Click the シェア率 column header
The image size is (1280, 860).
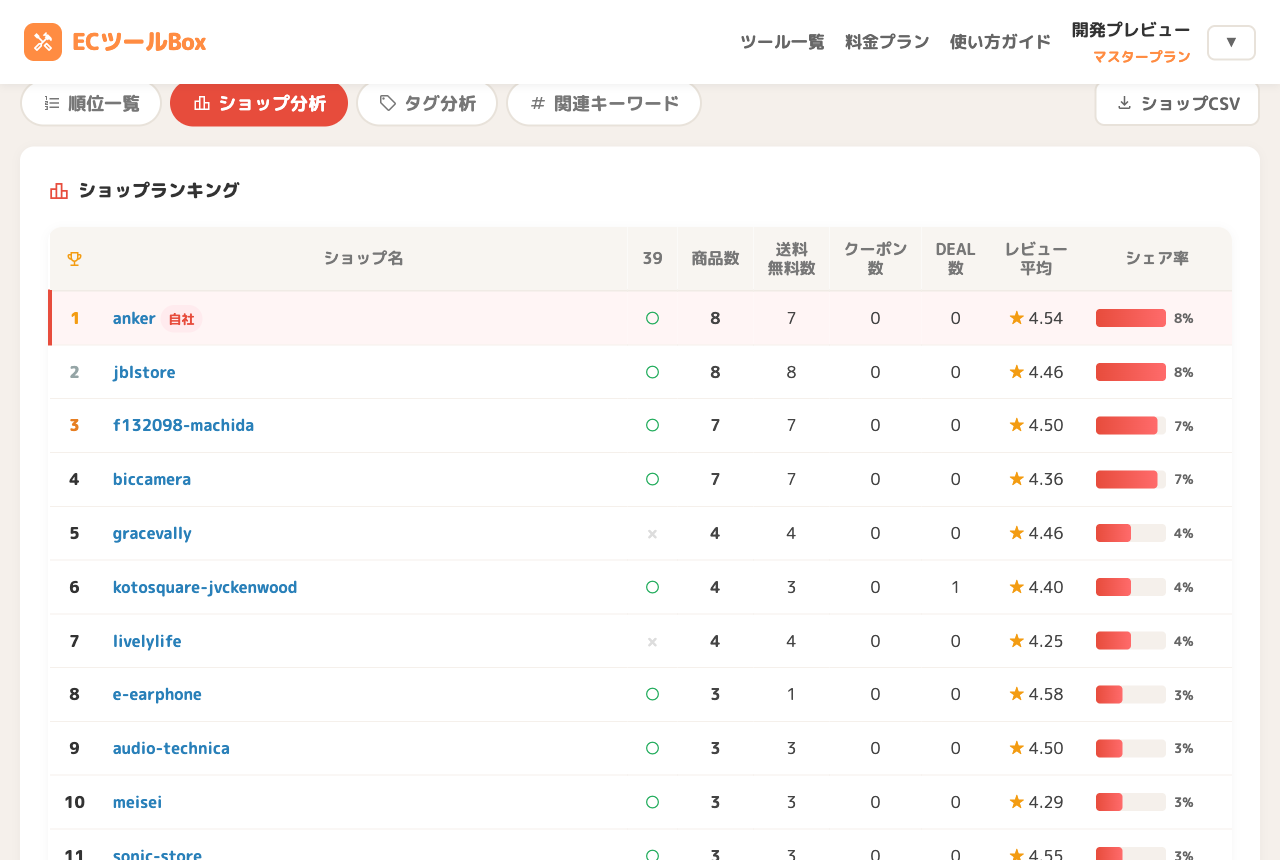1157,259
